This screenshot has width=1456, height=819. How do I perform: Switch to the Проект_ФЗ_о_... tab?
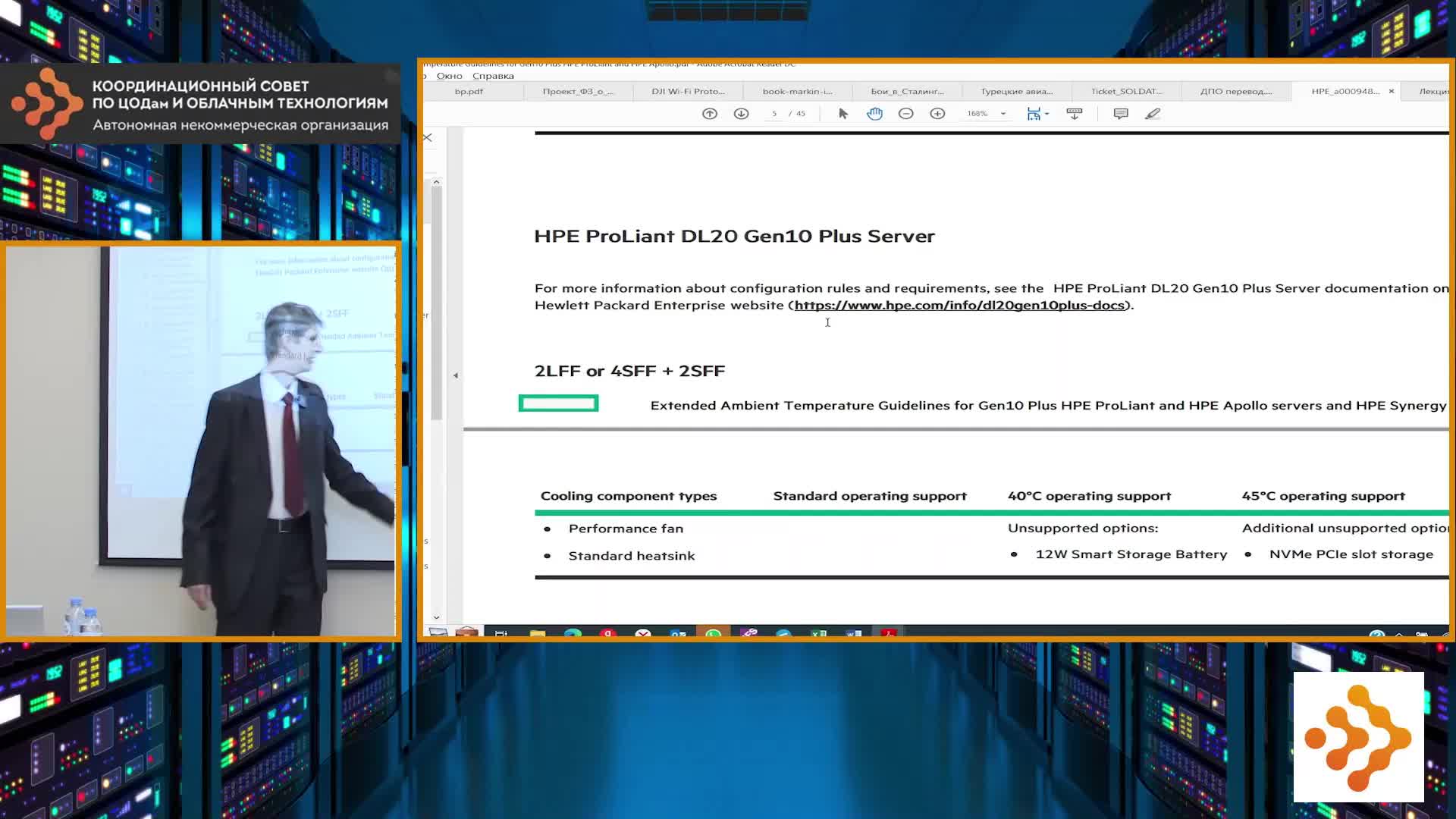578,91
